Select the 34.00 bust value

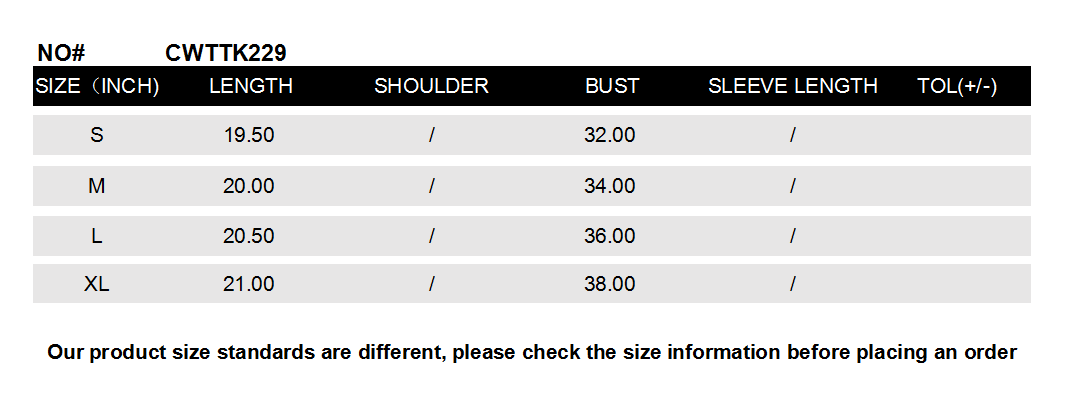610,186
